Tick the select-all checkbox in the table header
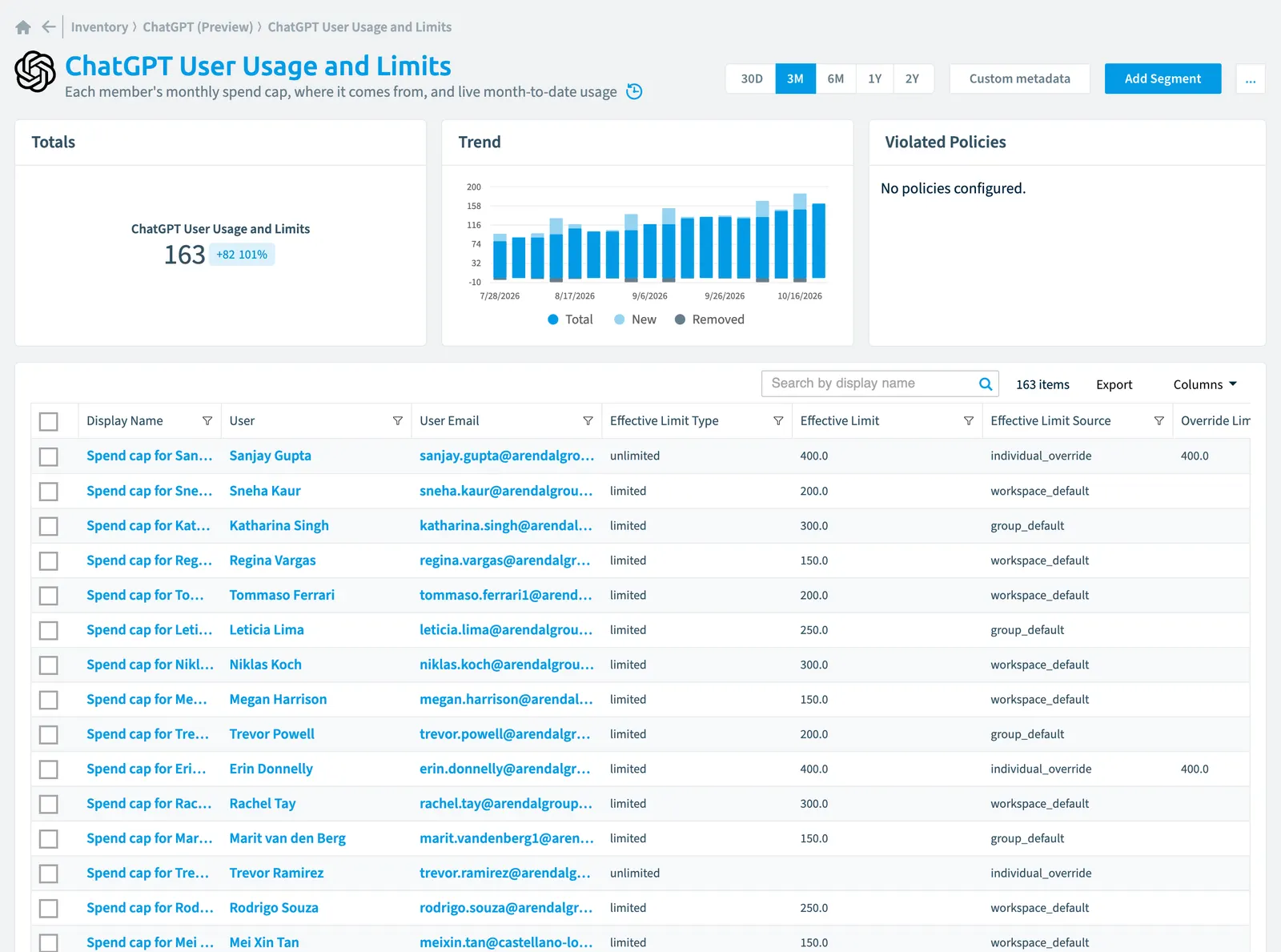The width and height of the screenshot is (1281, 952). [49, 421]
